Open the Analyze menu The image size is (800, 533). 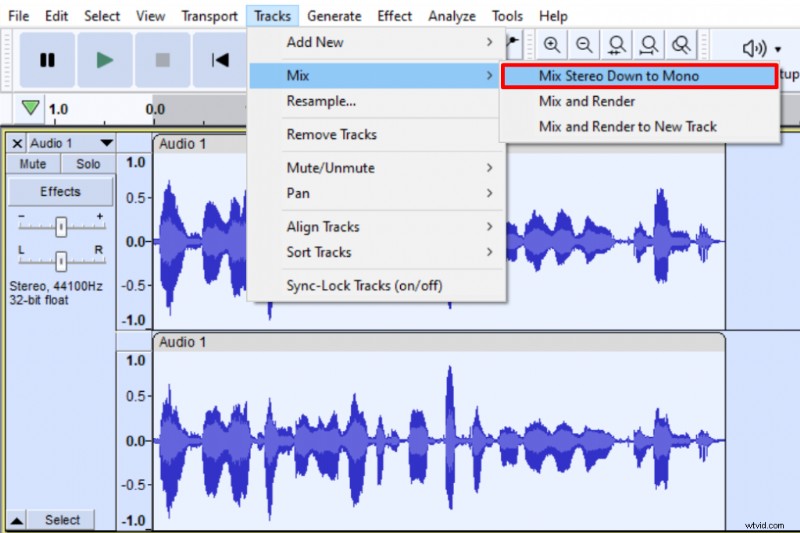point(452,16)
